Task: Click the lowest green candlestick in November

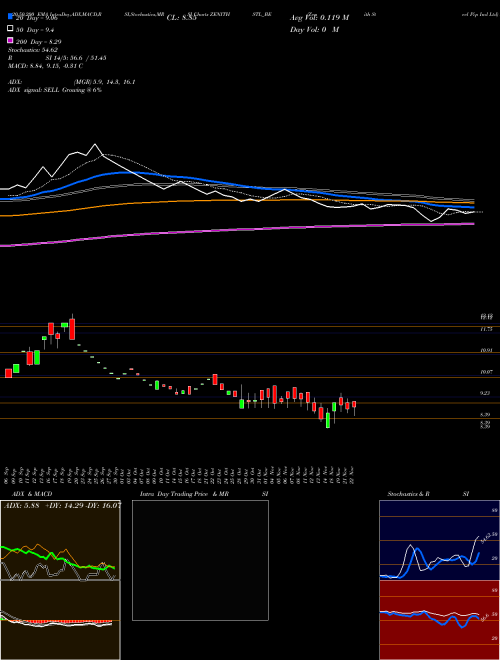Action: tap(328, 420)
